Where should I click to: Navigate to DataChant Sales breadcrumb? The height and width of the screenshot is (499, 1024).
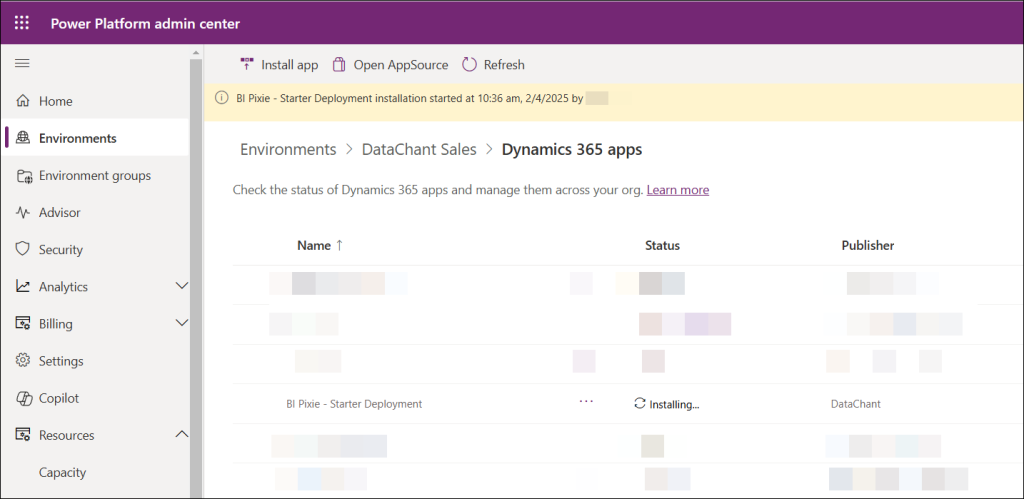tap(419, 149)
